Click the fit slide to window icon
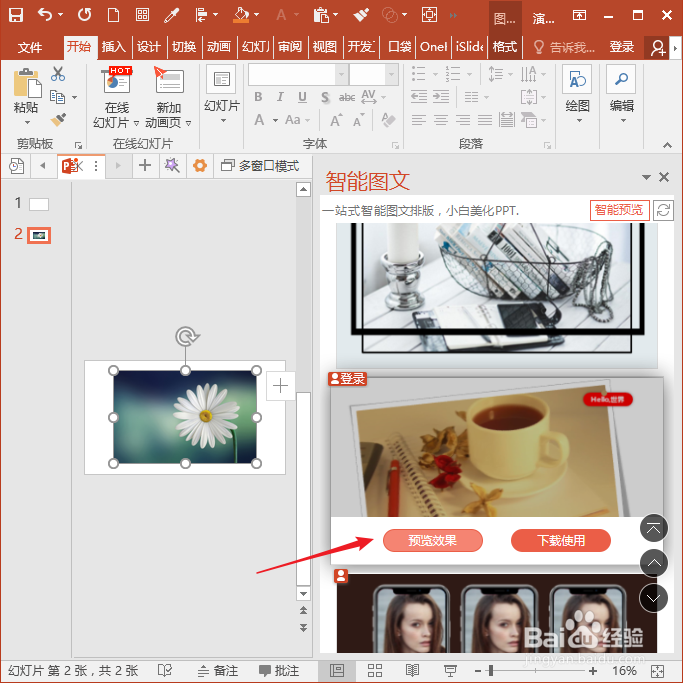683x683 pixels. click(x=657, y=671)
